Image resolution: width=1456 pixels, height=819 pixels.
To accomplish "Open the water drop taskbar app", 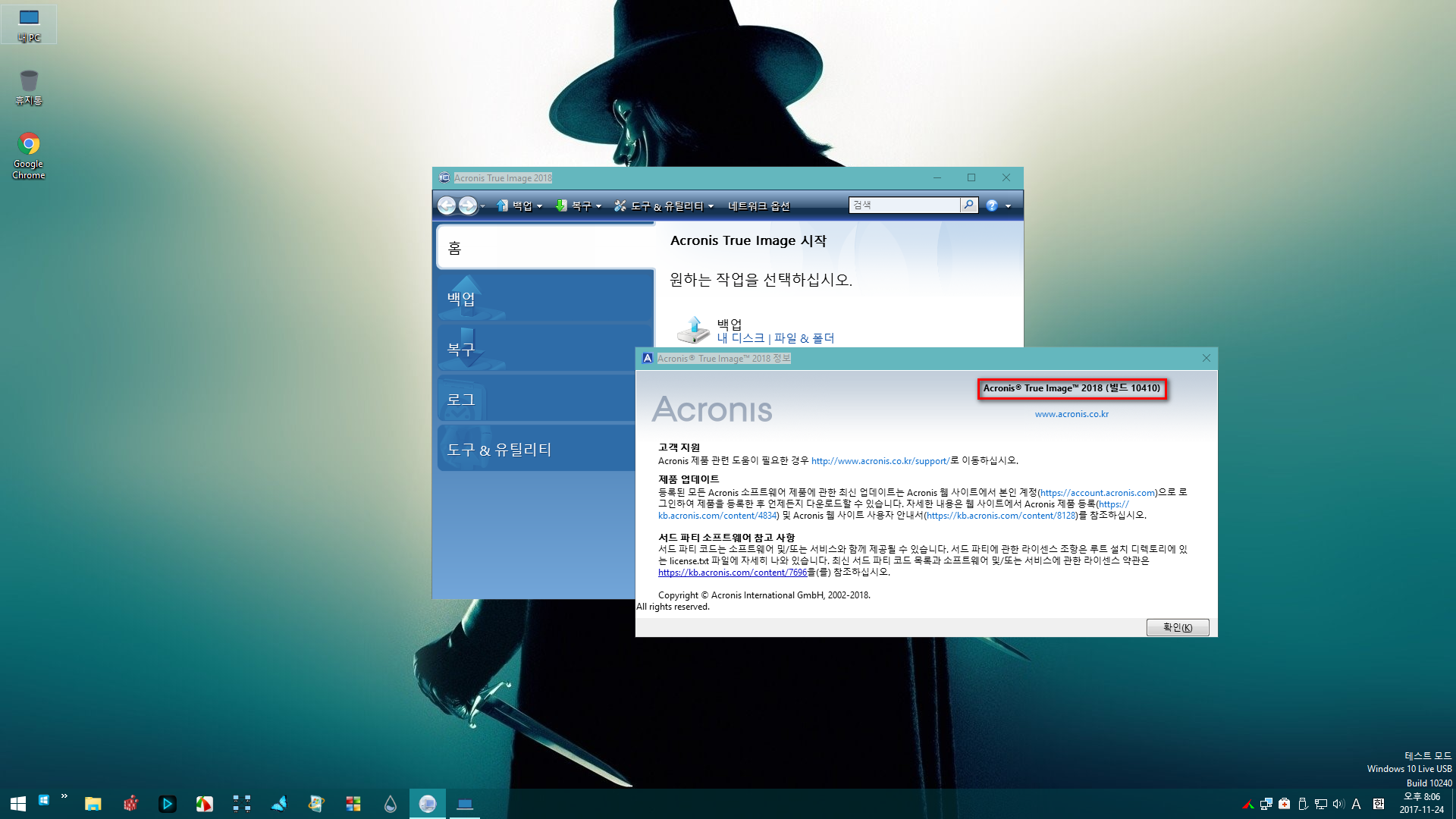I will [x=391, y=804].
